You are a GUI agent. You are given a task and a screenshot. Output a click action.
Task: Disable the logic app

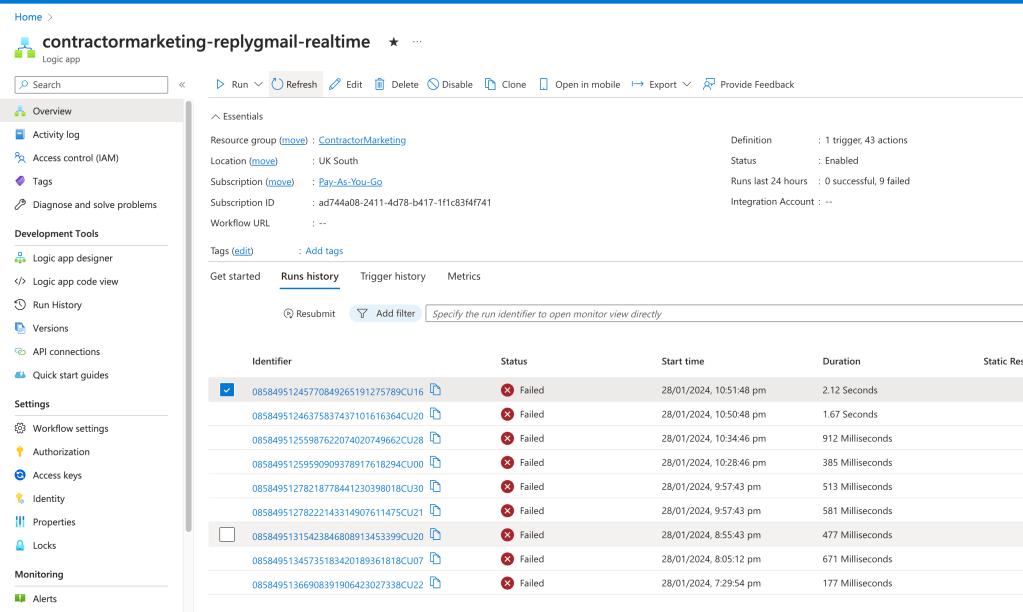(x=450, y=84)
